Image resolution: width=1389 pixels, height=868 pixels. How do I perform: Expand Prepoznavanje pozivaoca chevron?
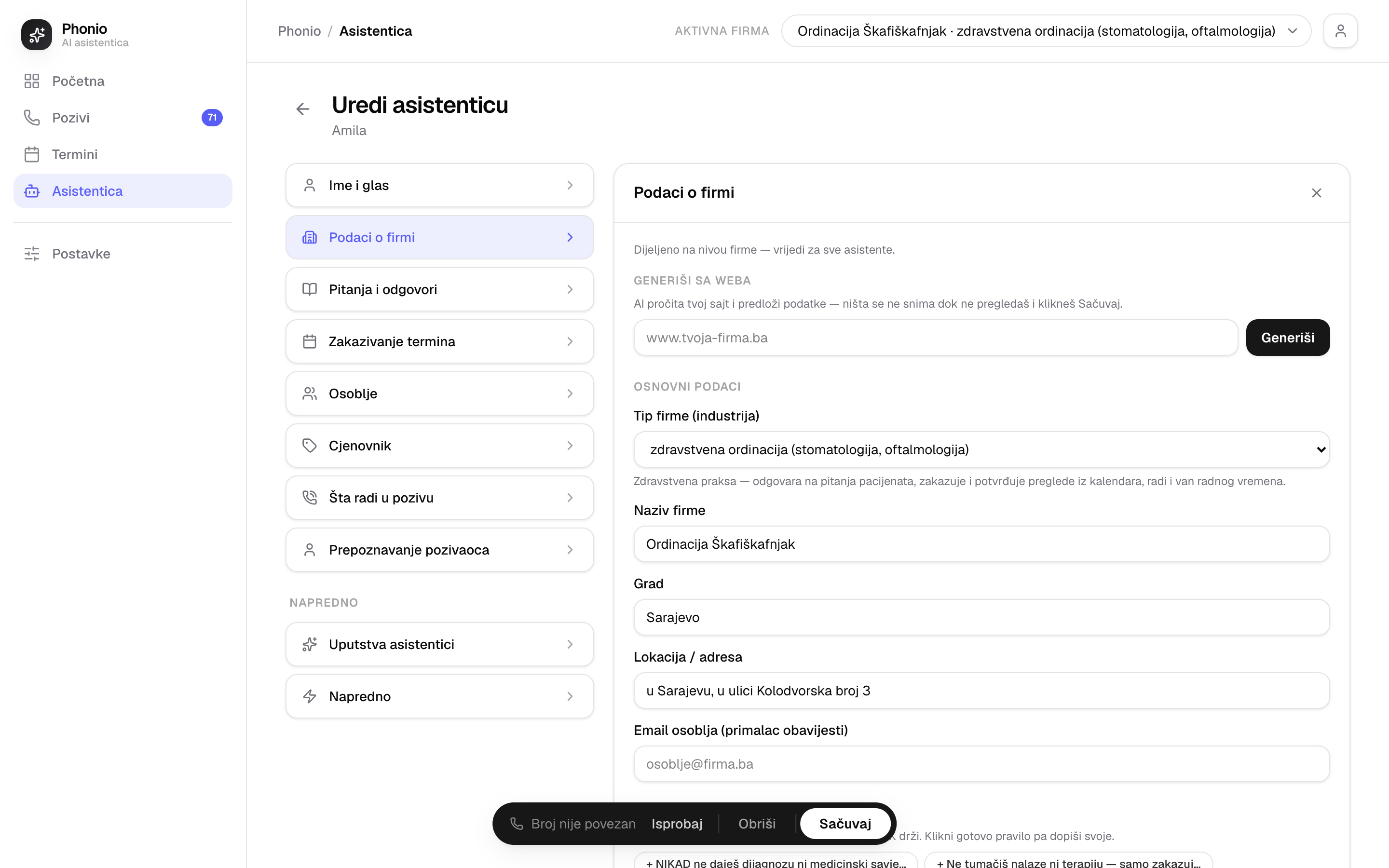[570, 550]
